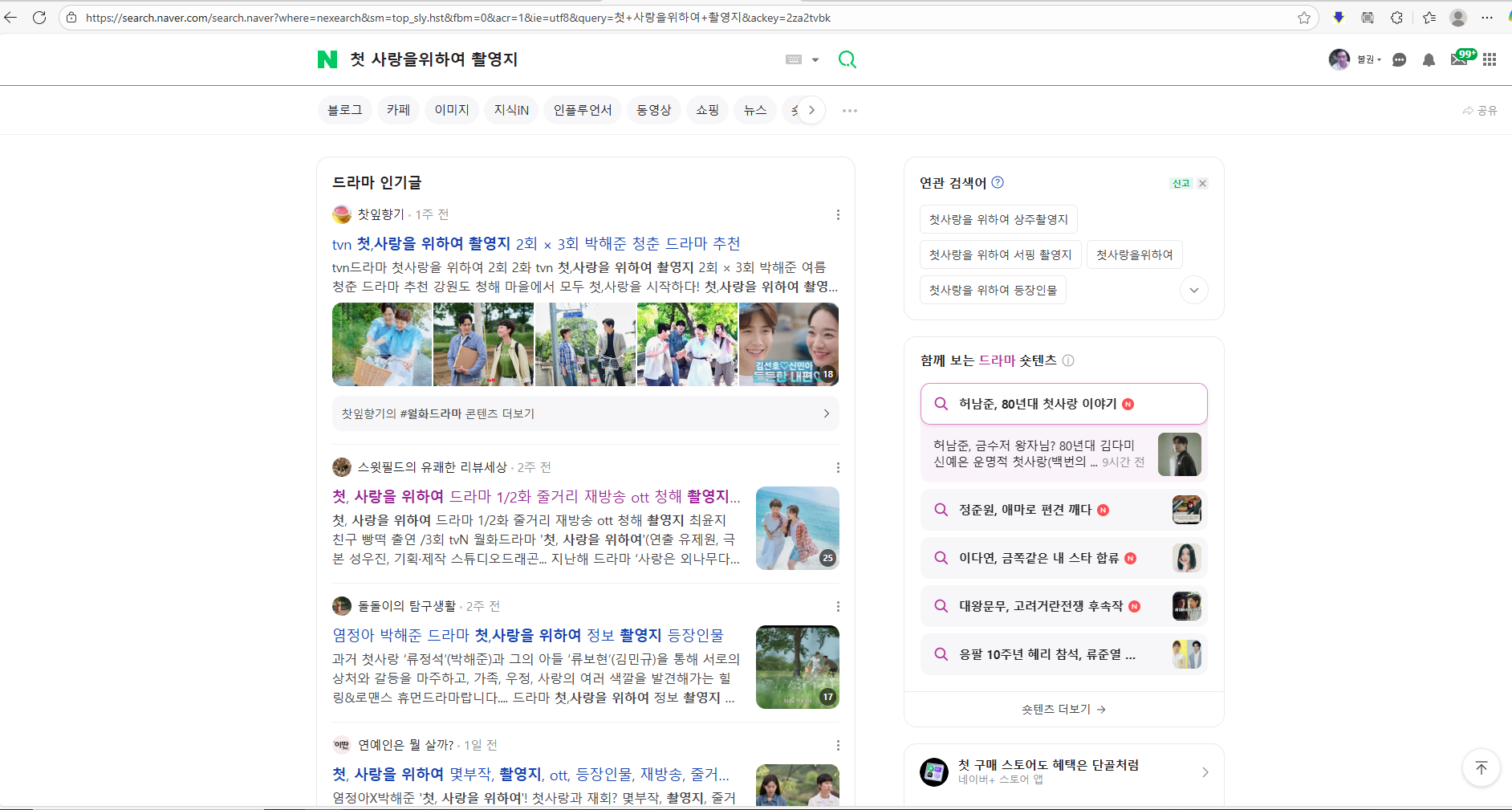Viewport: 1512px width, 810px height.
Task: Open the virtual keyboard icon in search bar
Action: (794, 59)
